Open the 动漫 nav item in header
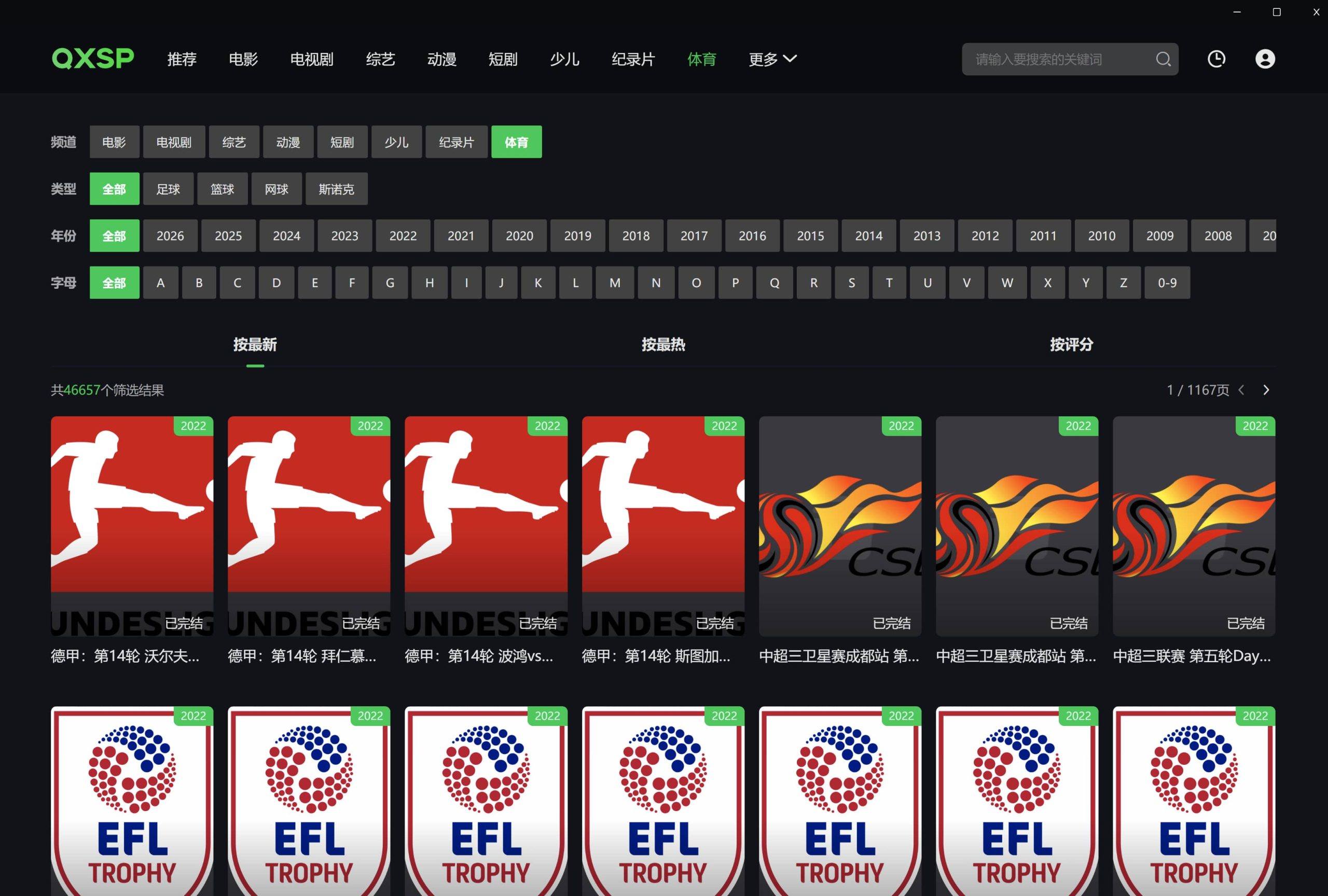This screenshot has height=896, width=1328. point(441,59)
